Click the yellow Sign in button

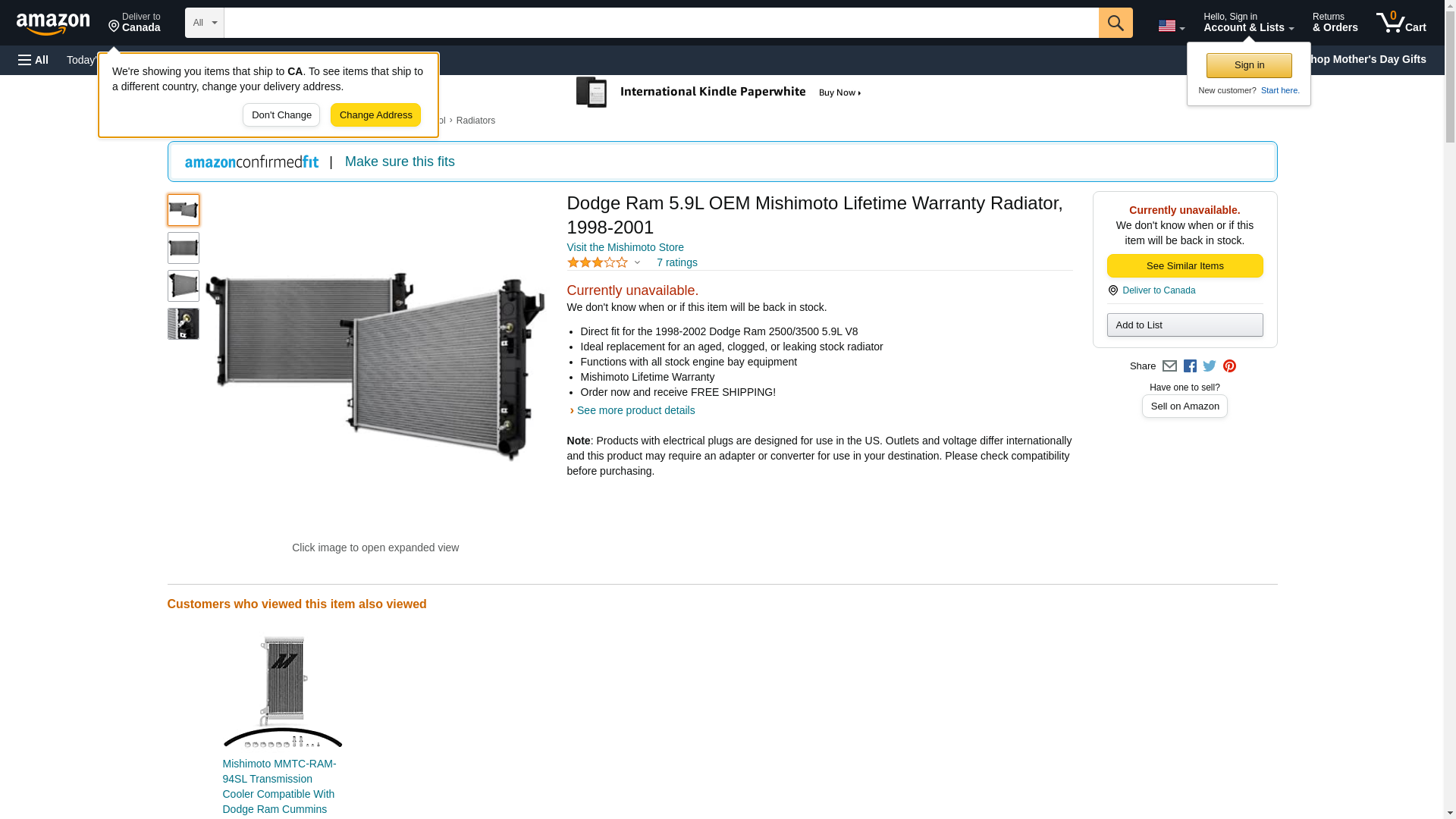(1249, 65)
